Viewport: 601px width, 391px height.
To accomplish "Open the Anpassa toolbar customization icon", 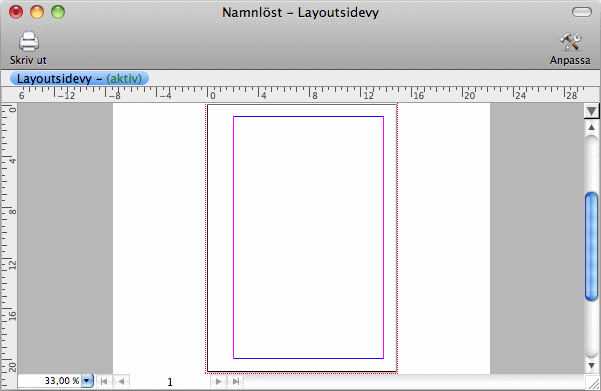I will click(x=570, y=42).
